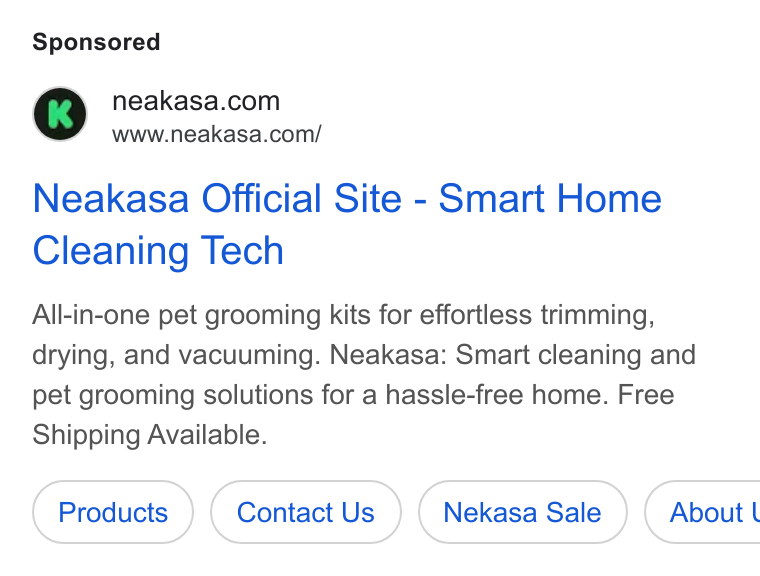
Task: Open the Contact Us sitelink chip
Action: pyautogui.click(x=306, y=512)
